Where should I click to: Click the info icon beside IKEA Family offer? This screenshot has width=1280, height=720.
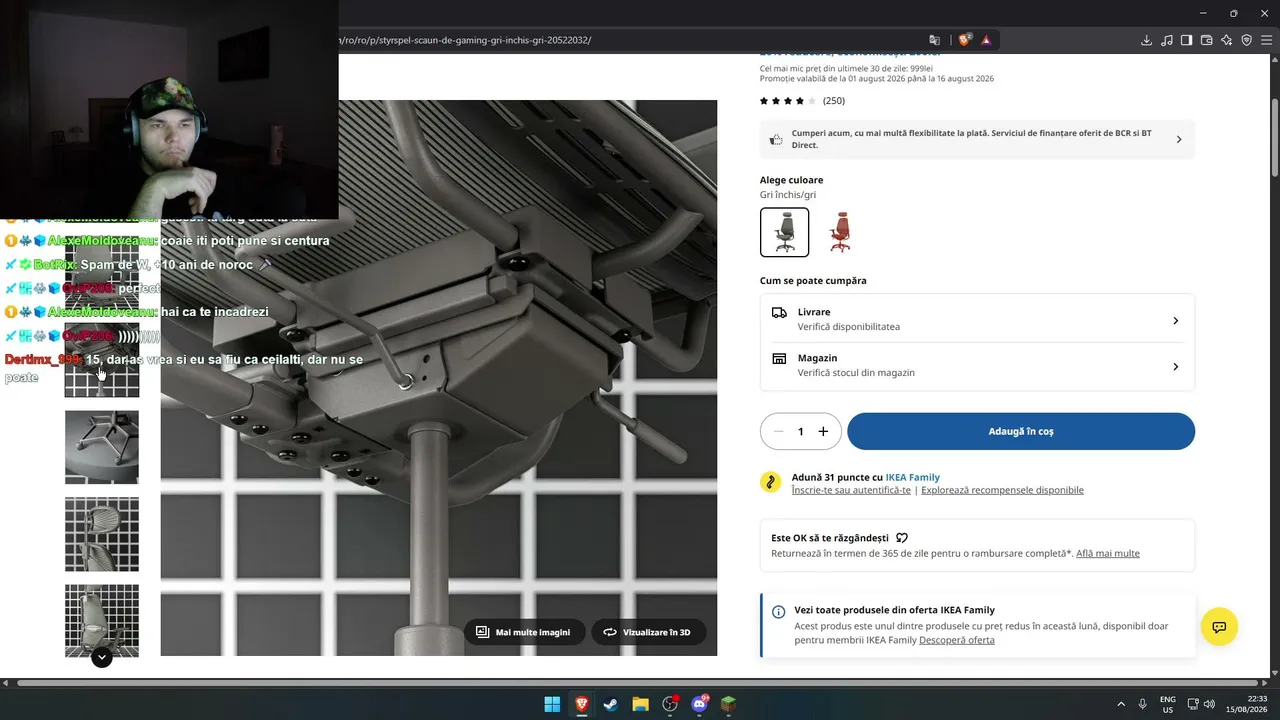779,612
